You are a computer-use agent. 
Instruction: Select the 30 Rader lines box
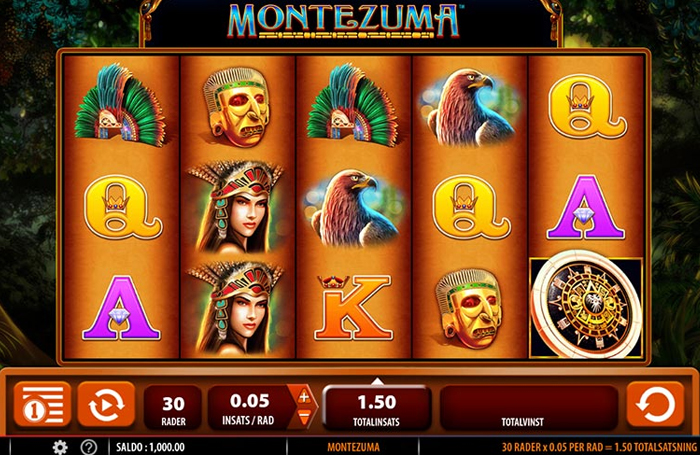[173, 408]
